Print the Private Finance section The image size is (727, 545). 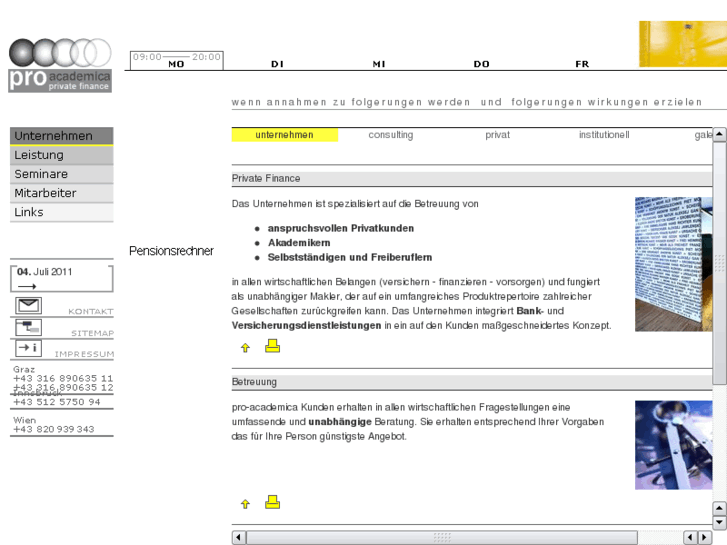point(272,346)
